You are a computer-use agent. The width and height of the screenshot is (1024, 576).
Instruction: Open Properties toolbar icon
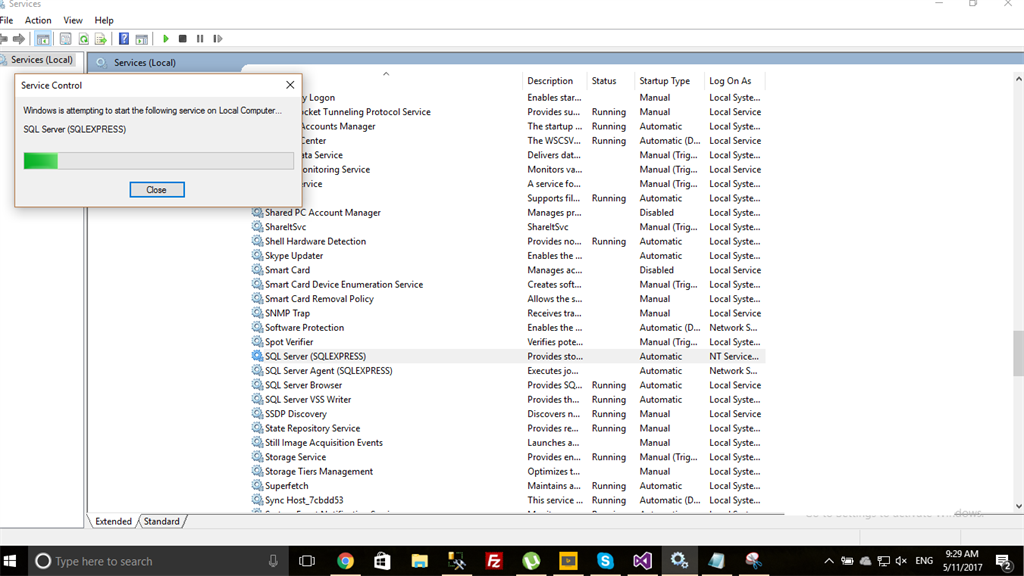(x=65, y=39)
